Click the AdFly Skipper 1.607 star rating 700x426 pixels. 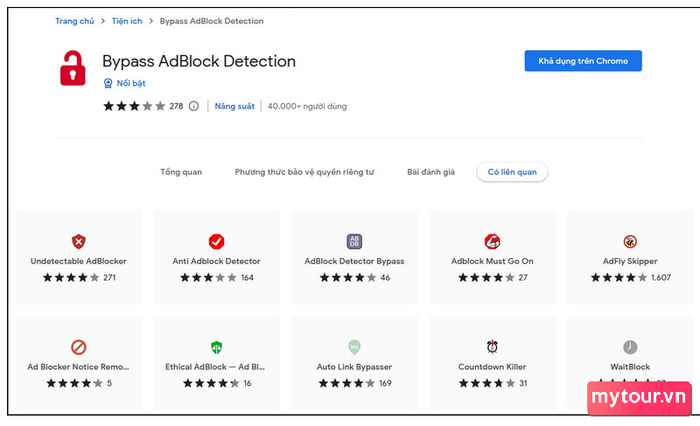pyautogui.click(x=619, y=278)
